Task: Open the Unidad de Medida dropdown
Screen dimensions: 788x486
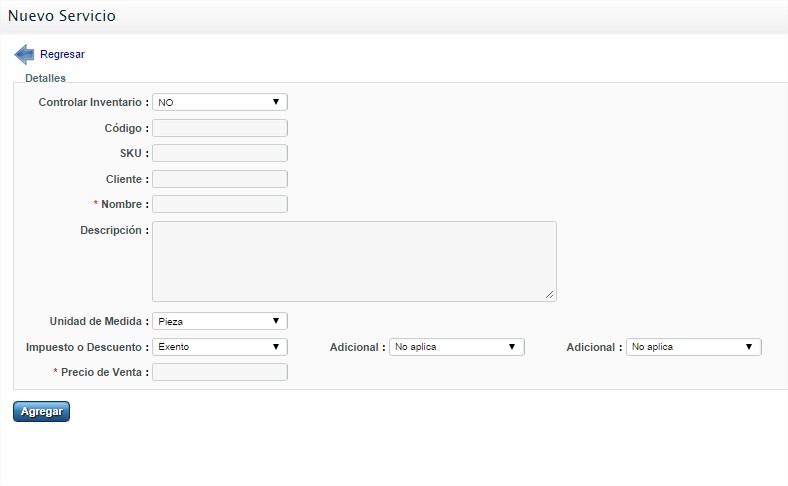Action: pyautogui.click(x=220, y=321)
